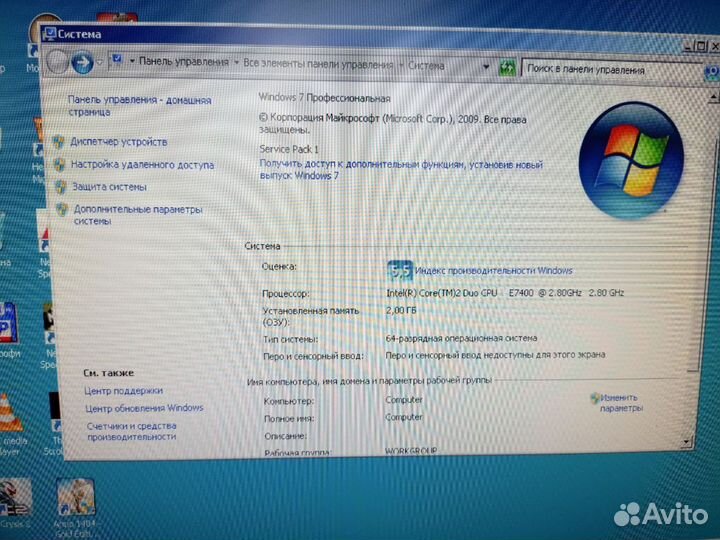
Task: Select 'Система' breadcrumb item
Action: coord(426,66)
